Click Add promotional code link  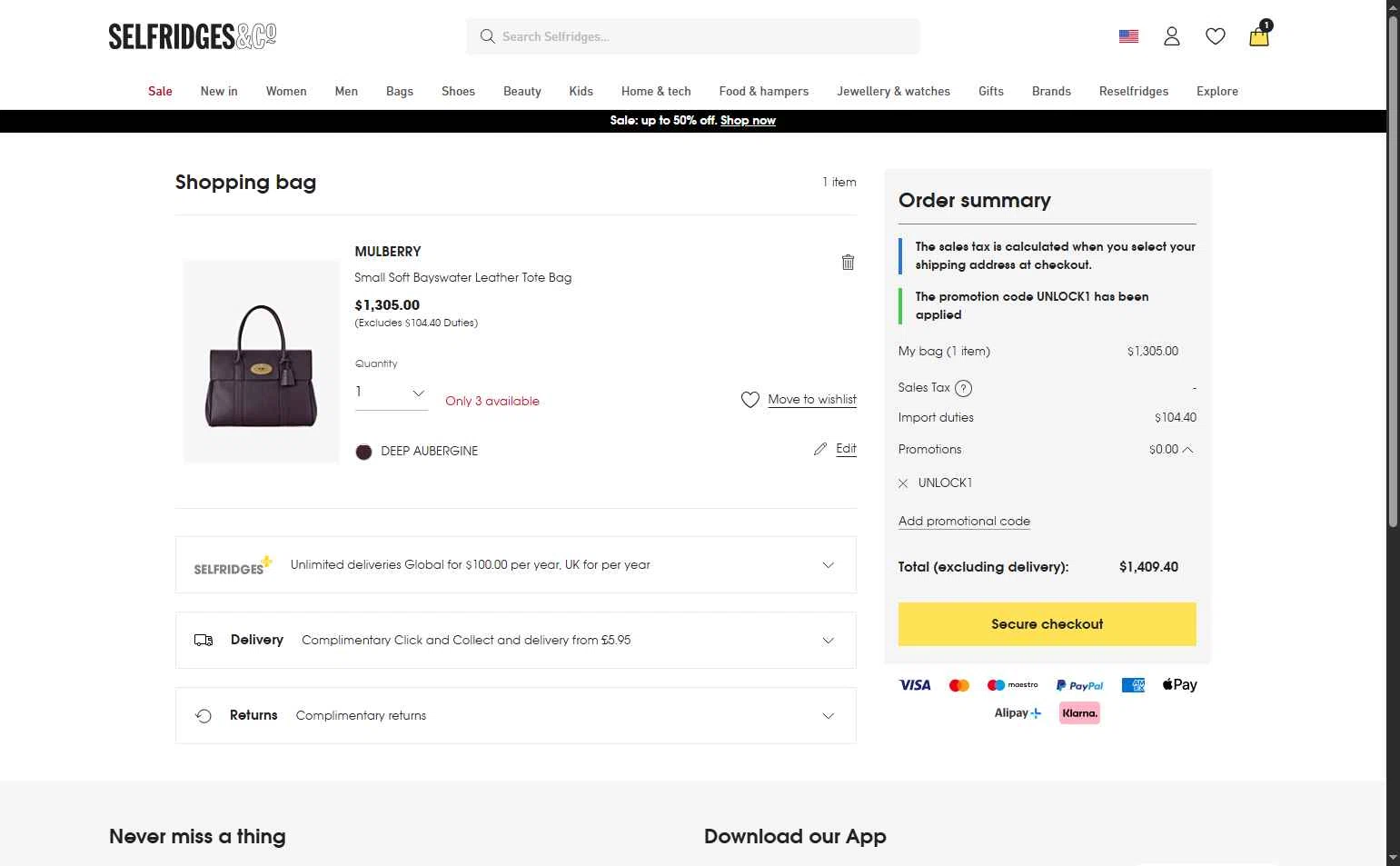964,522
